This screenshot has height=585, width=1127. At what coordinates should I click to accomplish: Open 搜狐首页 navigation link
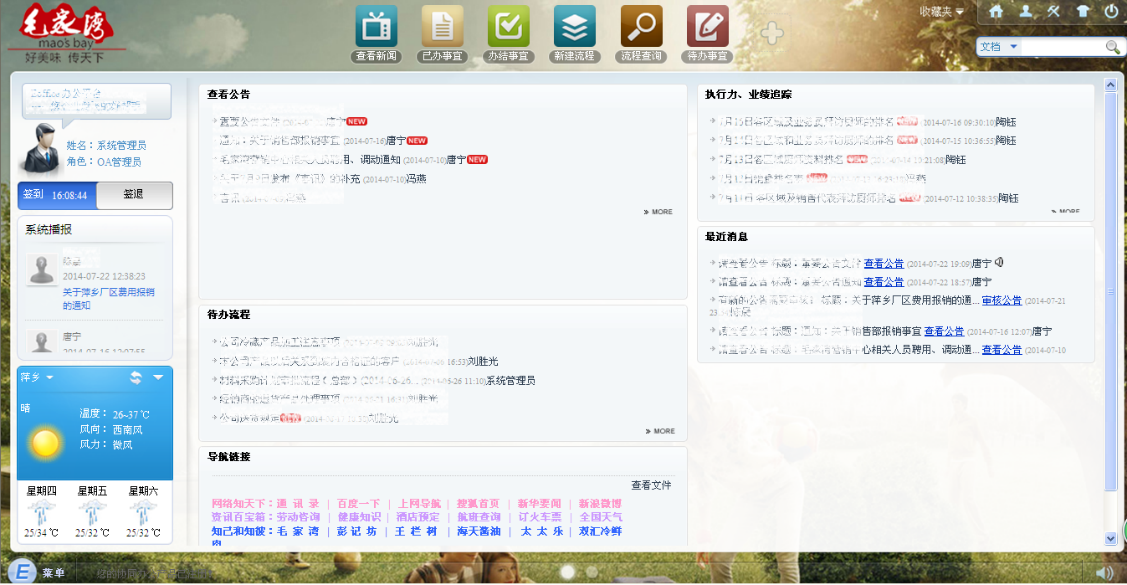point(478,504)
